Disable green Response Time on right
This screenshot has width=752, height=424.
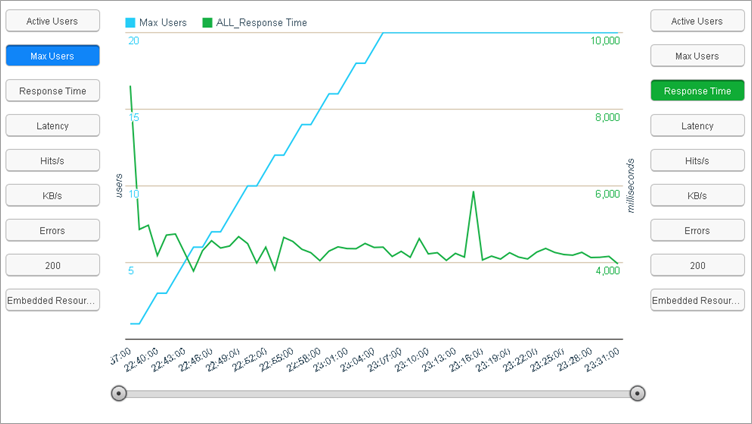point(697,91)
